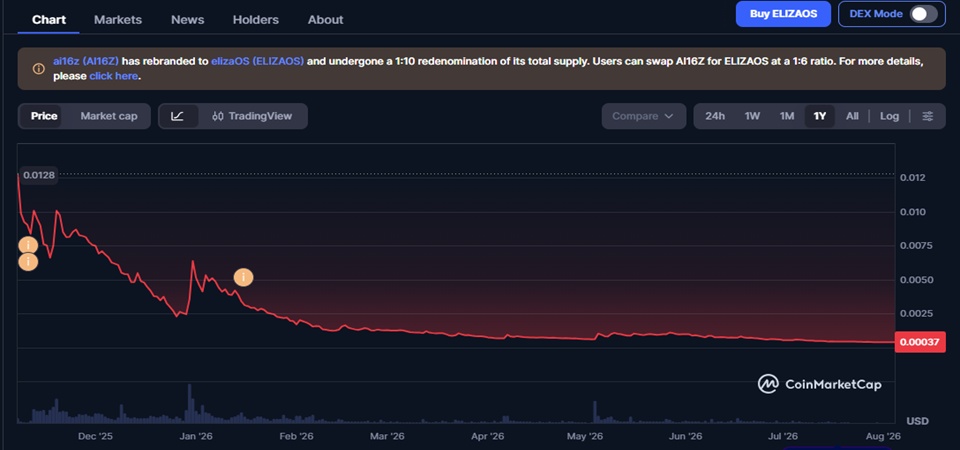This screenshot has height=450, width=960.
Task: Click the 0.0075 price axis label
Action: [915, 246]
